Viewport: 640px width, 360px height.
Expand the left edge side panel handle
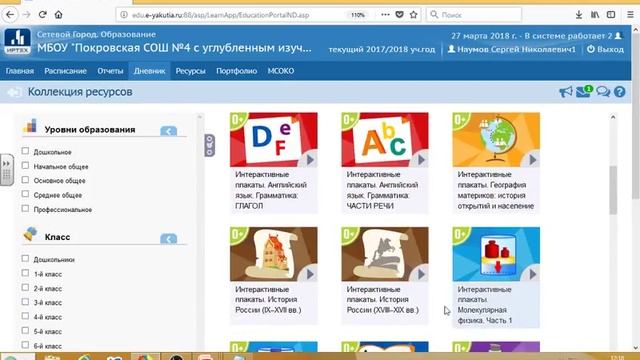coord(7,170)
